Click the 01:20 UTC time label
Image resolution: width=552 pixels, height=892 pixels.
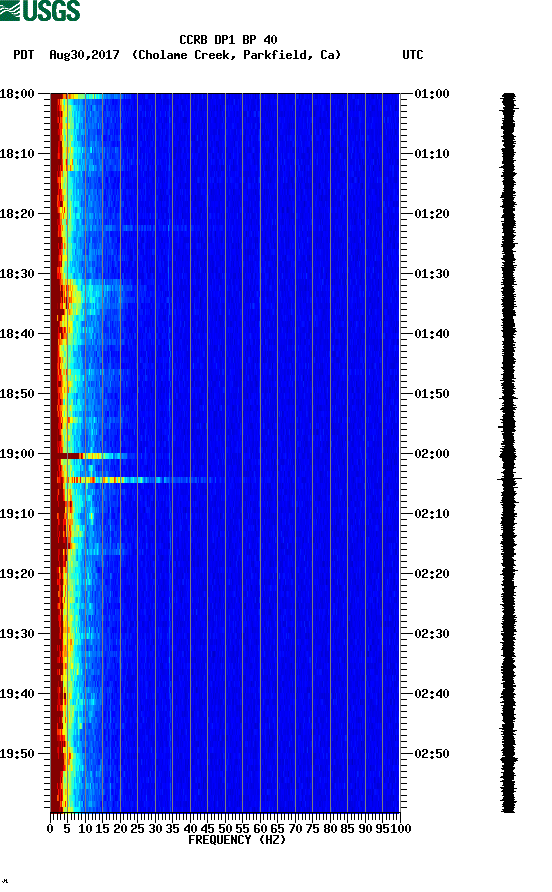click(x=432, y=214)
